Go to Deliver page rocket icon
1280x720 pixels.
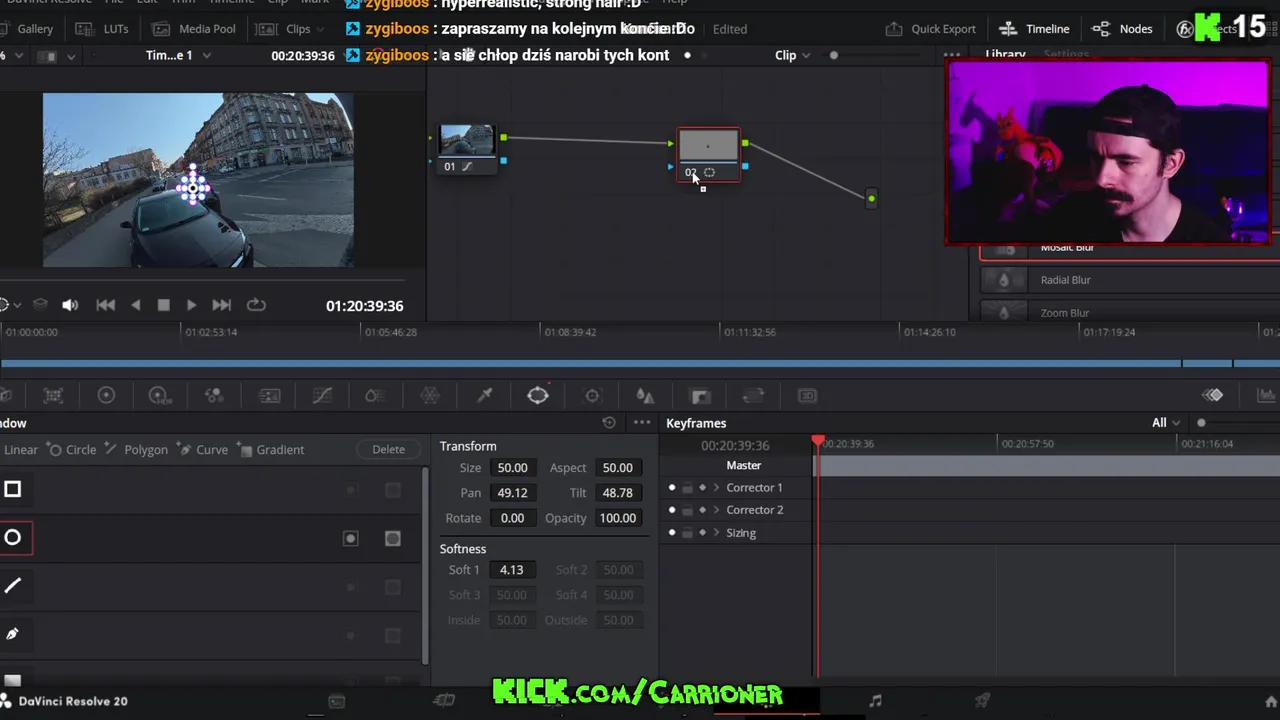point(982,701)
